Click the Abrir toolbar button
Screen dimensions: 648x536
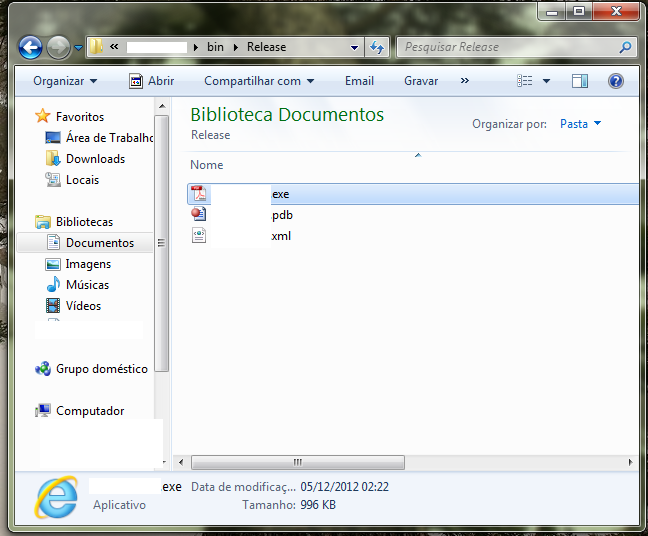tap(152, 81)
